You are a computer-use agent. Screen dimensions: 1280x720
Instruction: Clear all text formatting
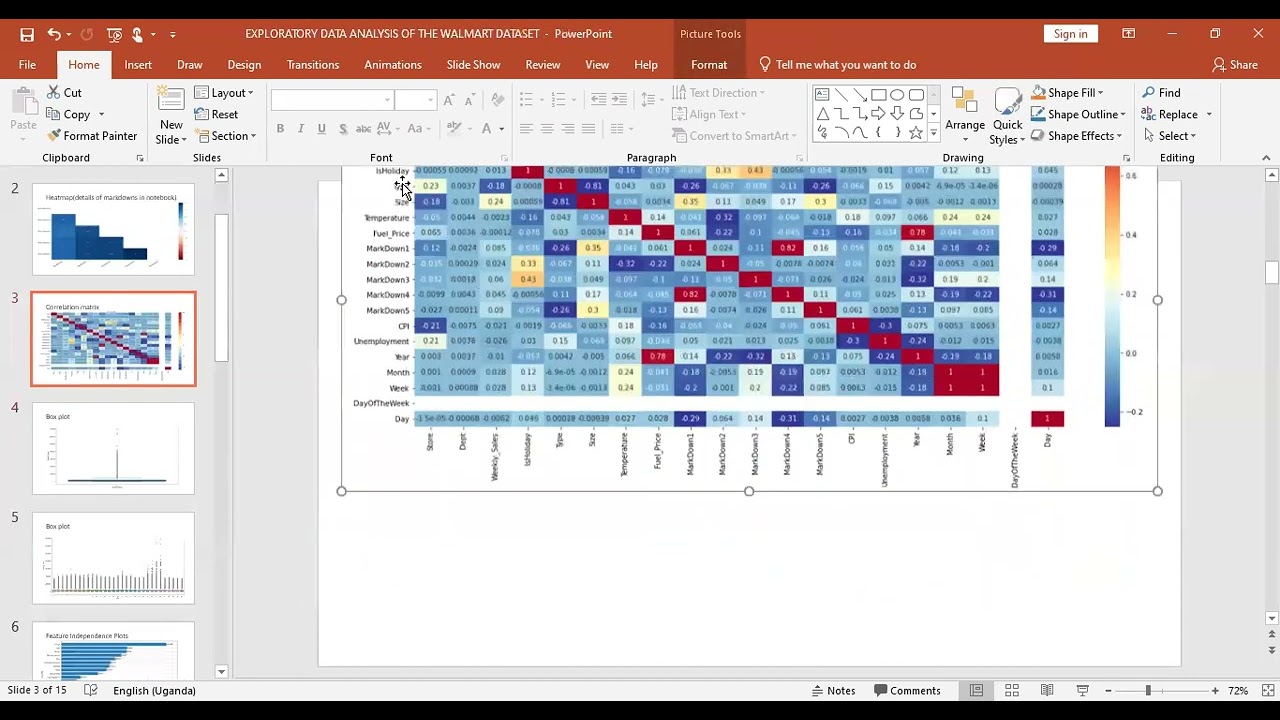coord(498,100)
